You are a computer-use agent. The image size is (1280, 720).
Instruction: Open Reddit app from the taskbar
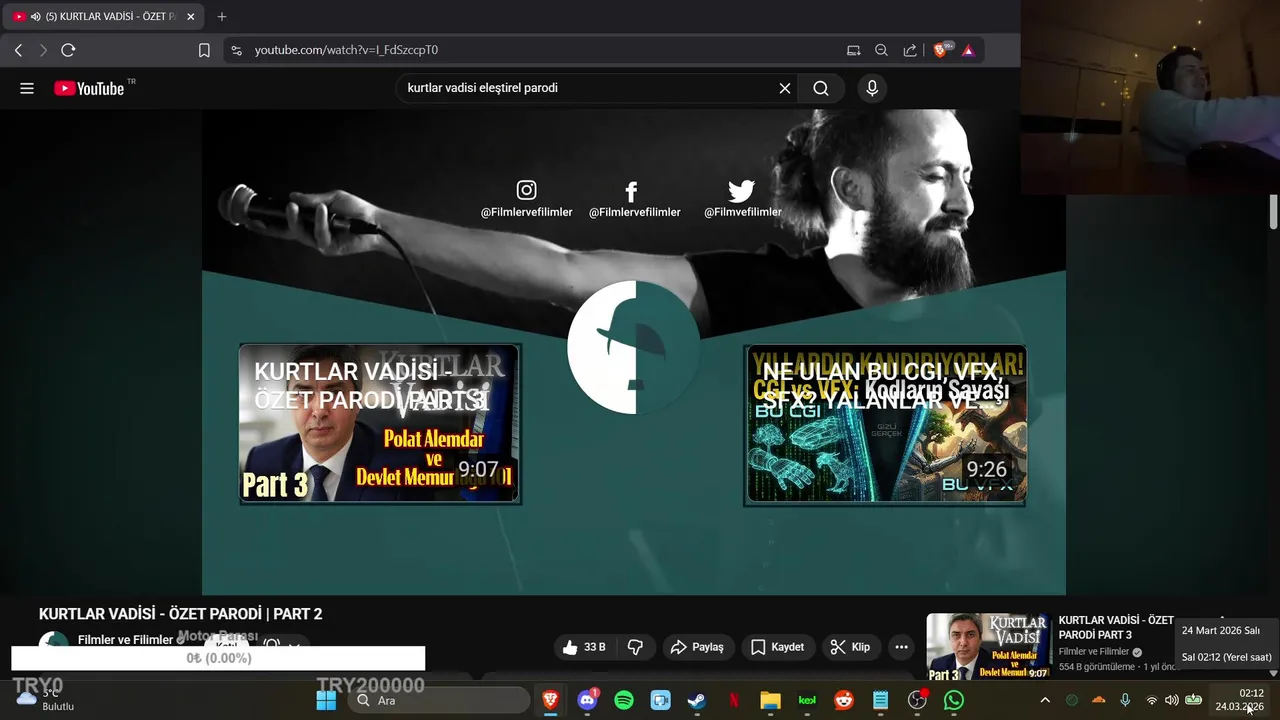[844, 700]
